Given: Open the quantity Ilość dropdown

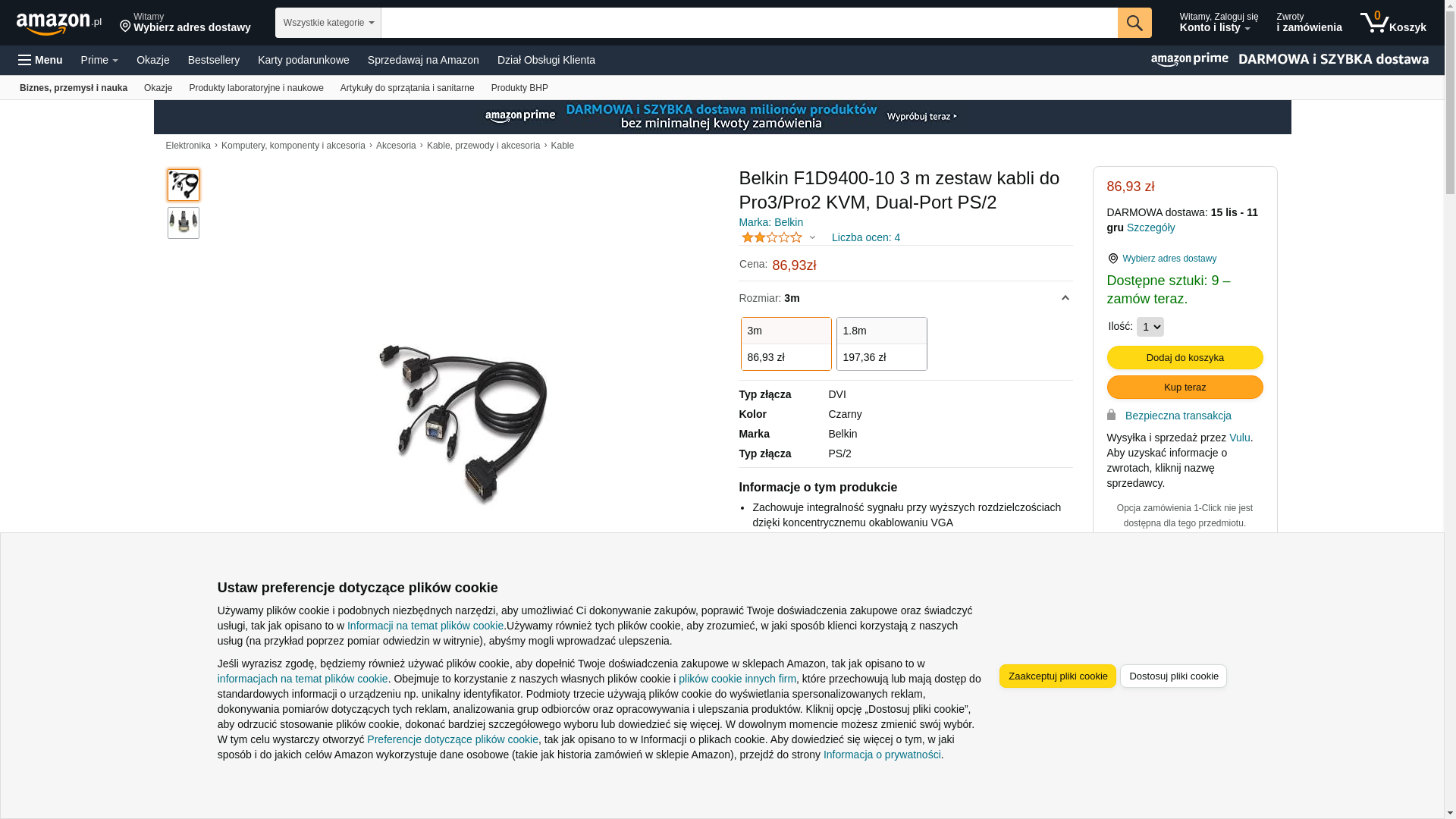Looking at the screenshot, I should pyautogui.click(x=1150, y=327).
